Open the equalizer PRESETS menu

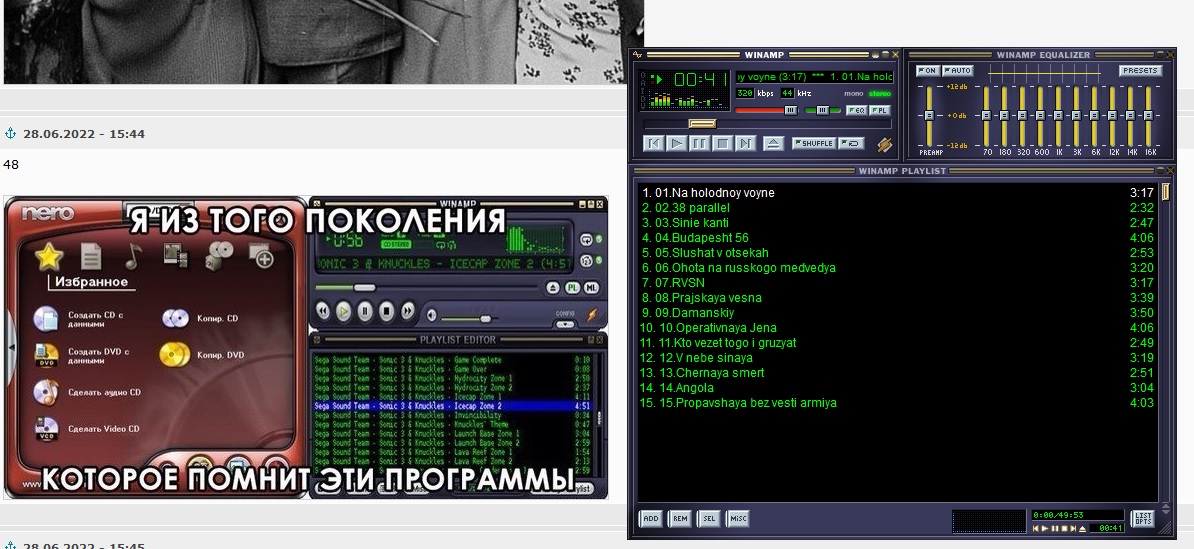point(1141,71)
